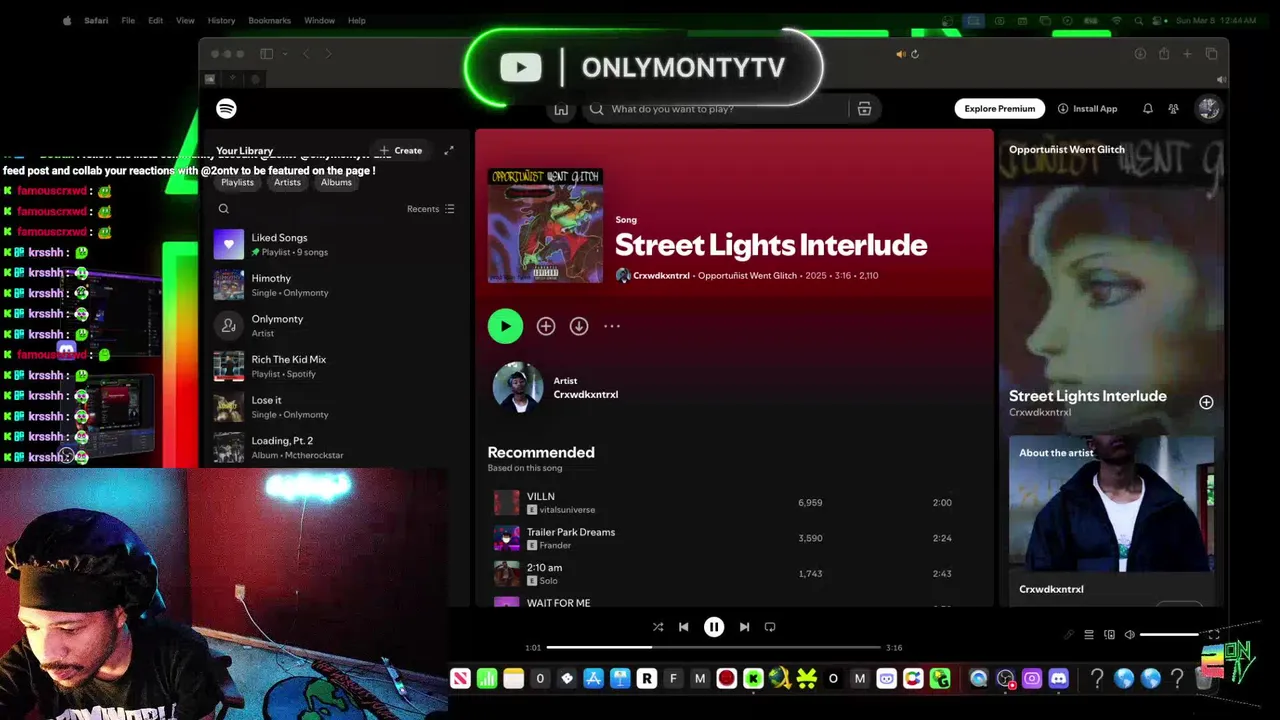Toggle shuffle in the player bar
This screenshot has width=1280, height=720.
click(658, 627)
